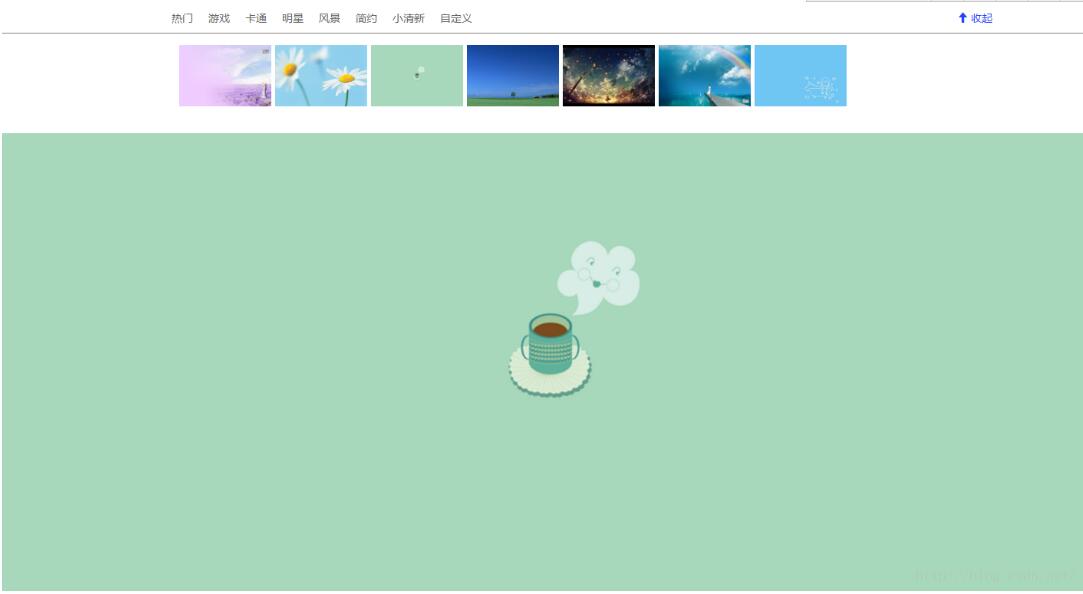1083x594 pixels.
Task: Choose the 简约 minimal tab
Action: [x=366, y=18]
